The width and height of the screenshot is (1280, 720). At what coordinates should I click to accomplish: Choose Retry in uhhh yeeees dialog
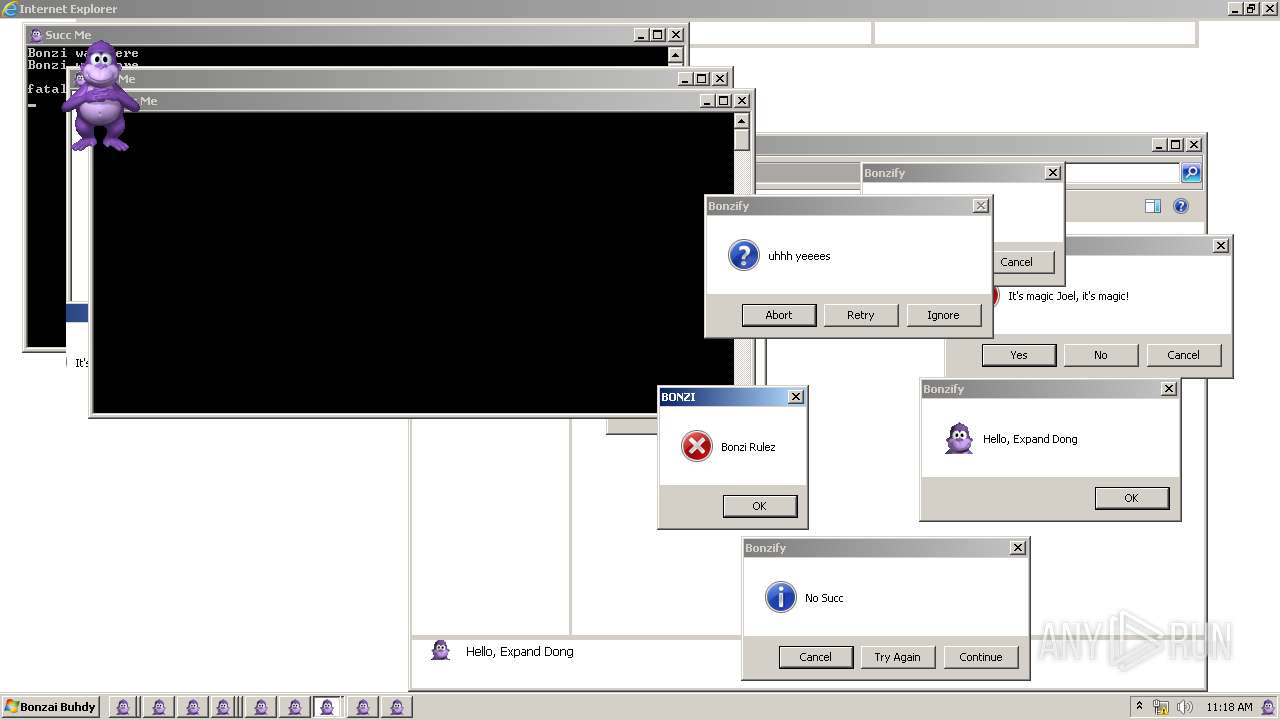point(861,315)
